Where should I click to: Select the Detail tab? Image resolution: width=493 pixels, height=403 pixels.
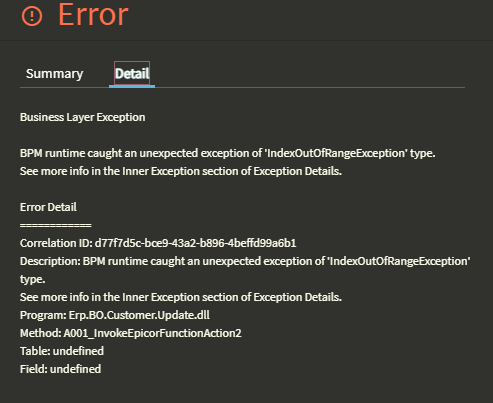(132, 73)
